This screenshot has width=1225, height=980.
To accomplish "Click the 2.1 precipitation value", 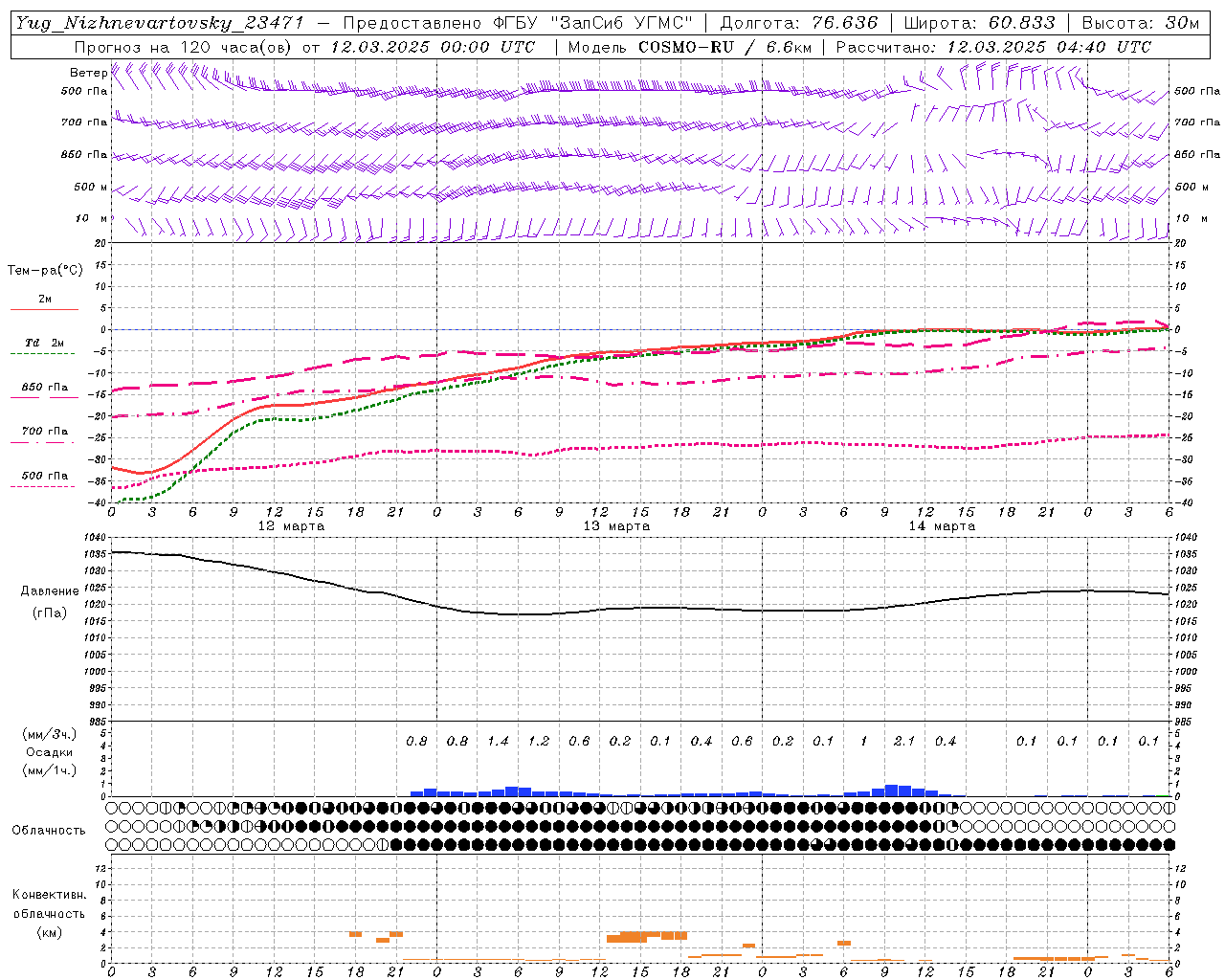I will [903, 741].
